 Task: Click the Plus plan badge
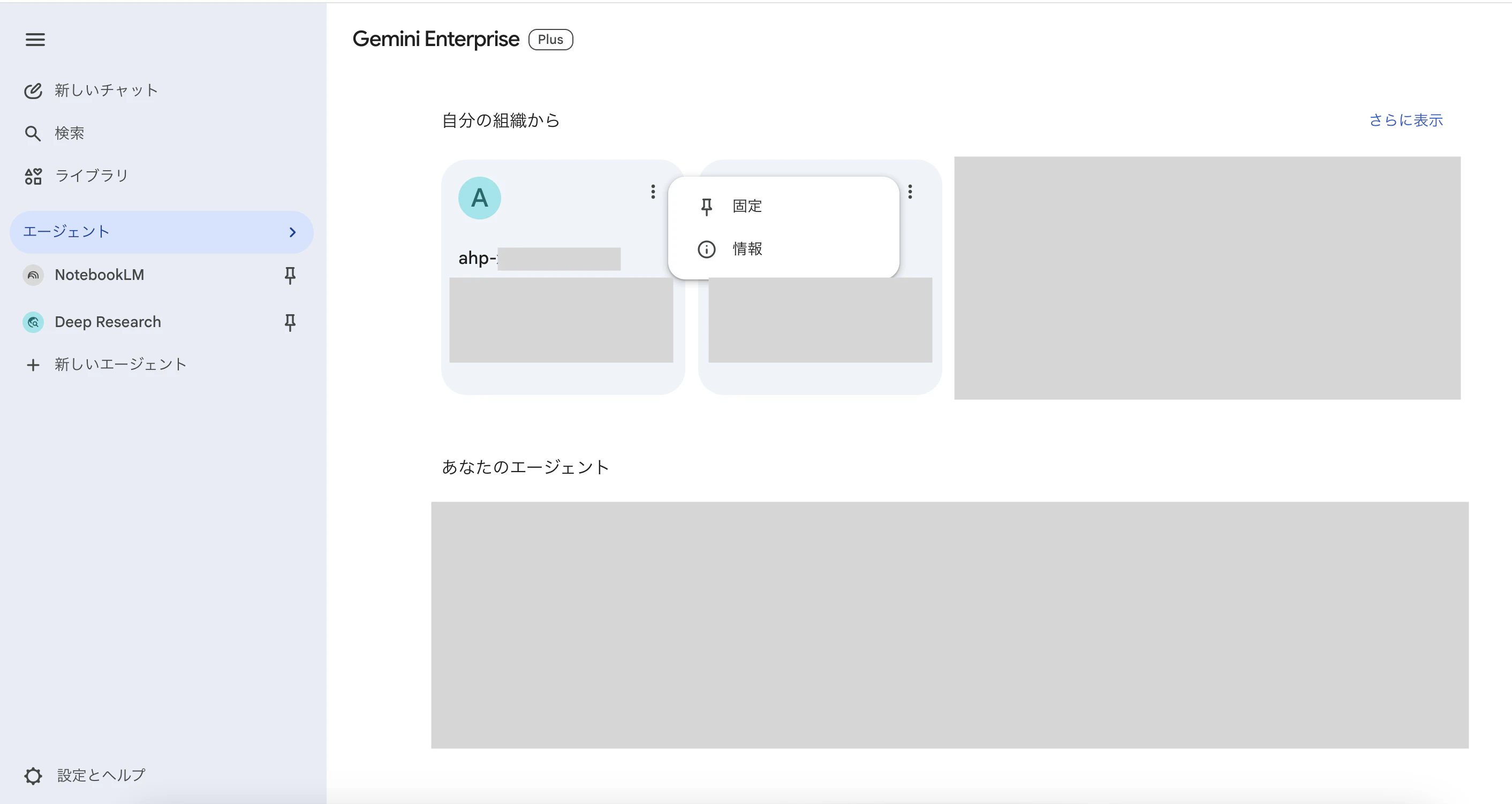pos(550,39)
